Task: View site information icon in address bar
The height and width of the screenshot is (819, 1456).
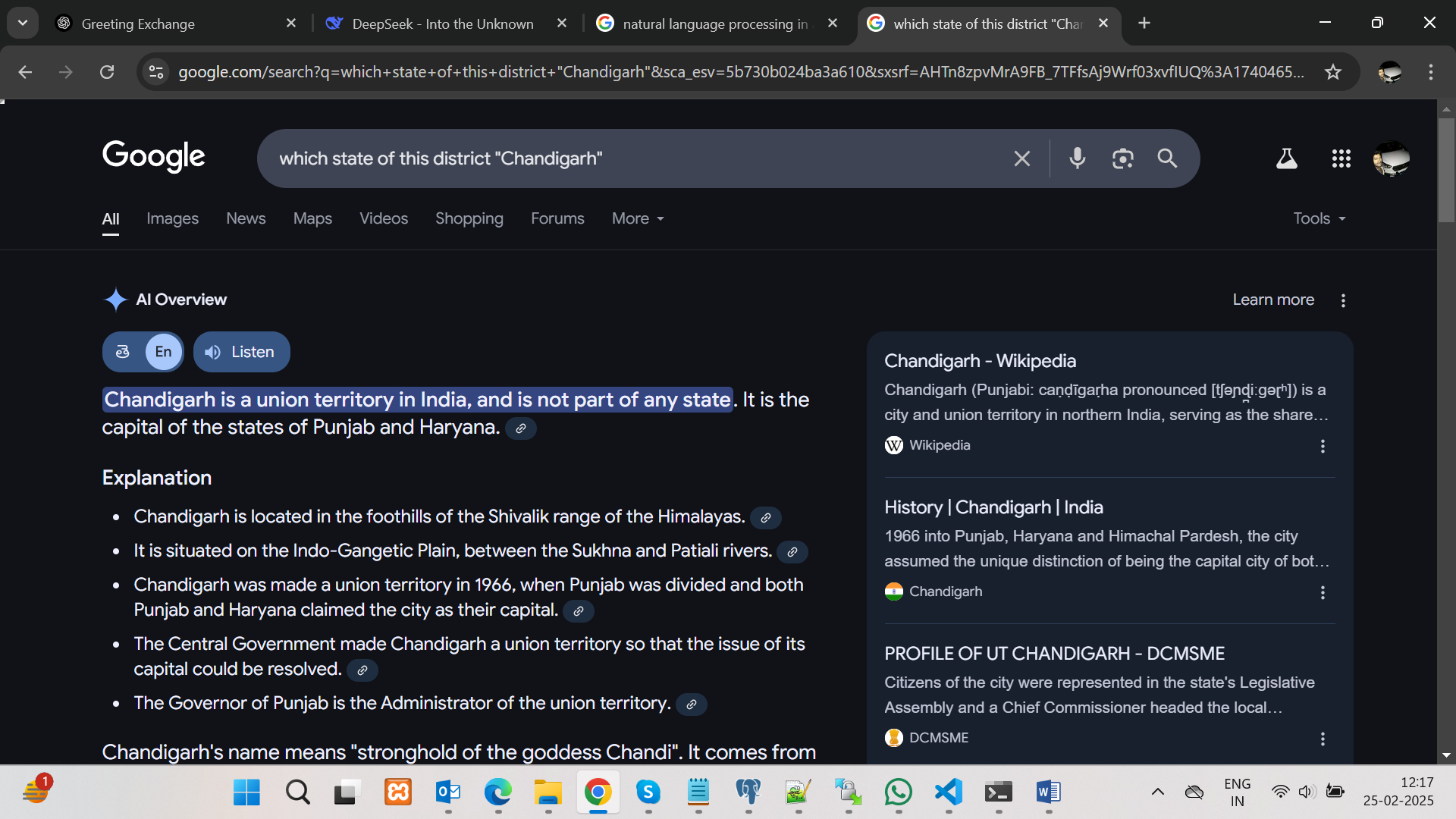Action: 156,72
